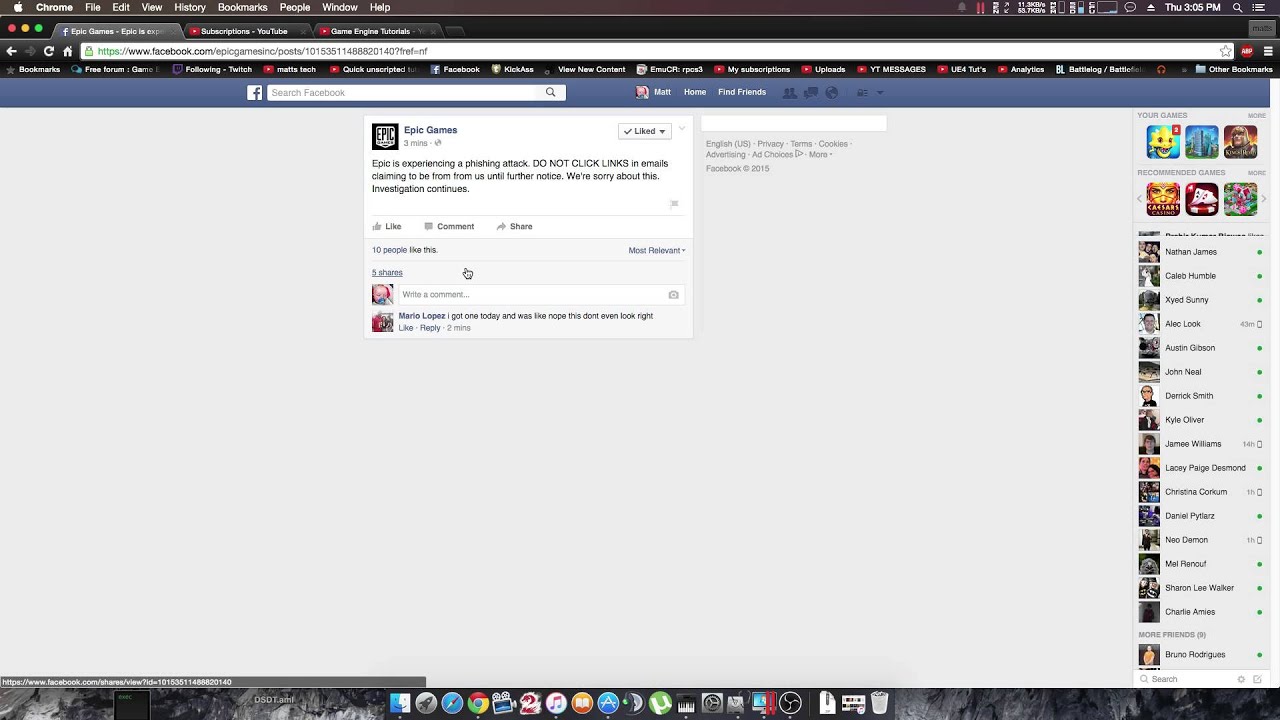View the 10 people who like this
Image resolution: width=1280 pixels, height=720 pixels.
coord(389,250)
